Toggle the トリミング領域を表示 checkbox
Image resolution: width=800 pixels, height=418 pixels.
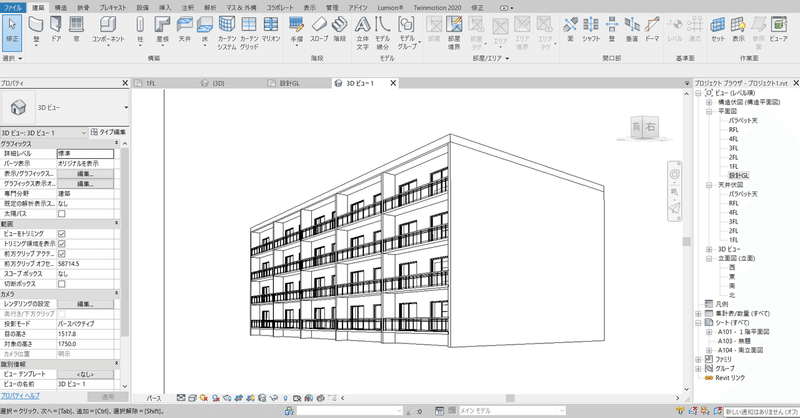click(62, 244)
